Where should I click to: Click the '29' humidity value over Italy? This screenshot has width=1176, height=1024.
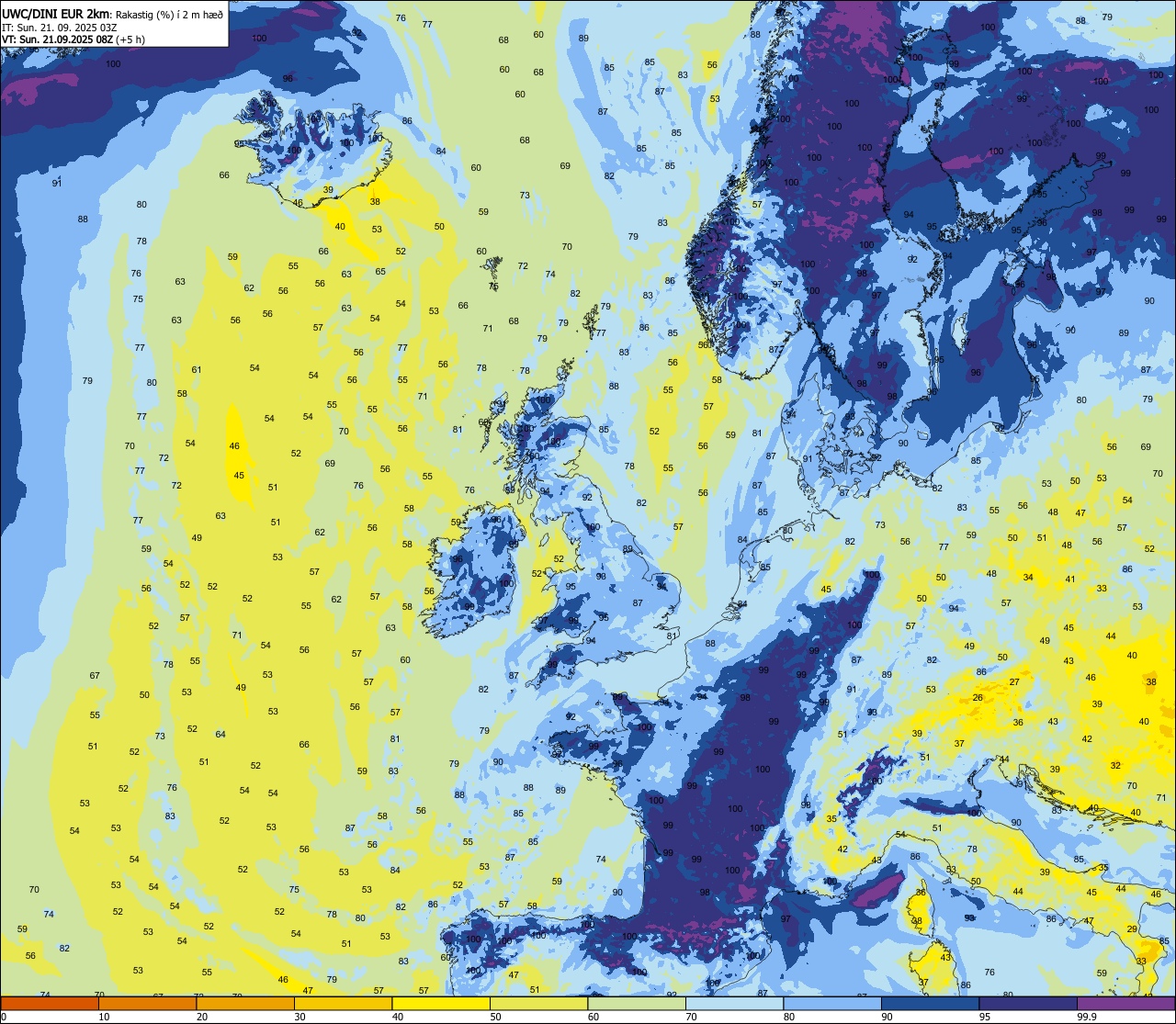[1132, 929]
